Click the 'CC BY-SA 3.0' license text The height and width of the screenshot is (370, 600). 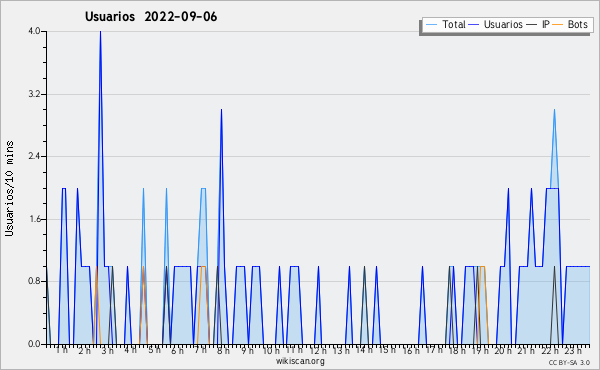tap(569, 362)
